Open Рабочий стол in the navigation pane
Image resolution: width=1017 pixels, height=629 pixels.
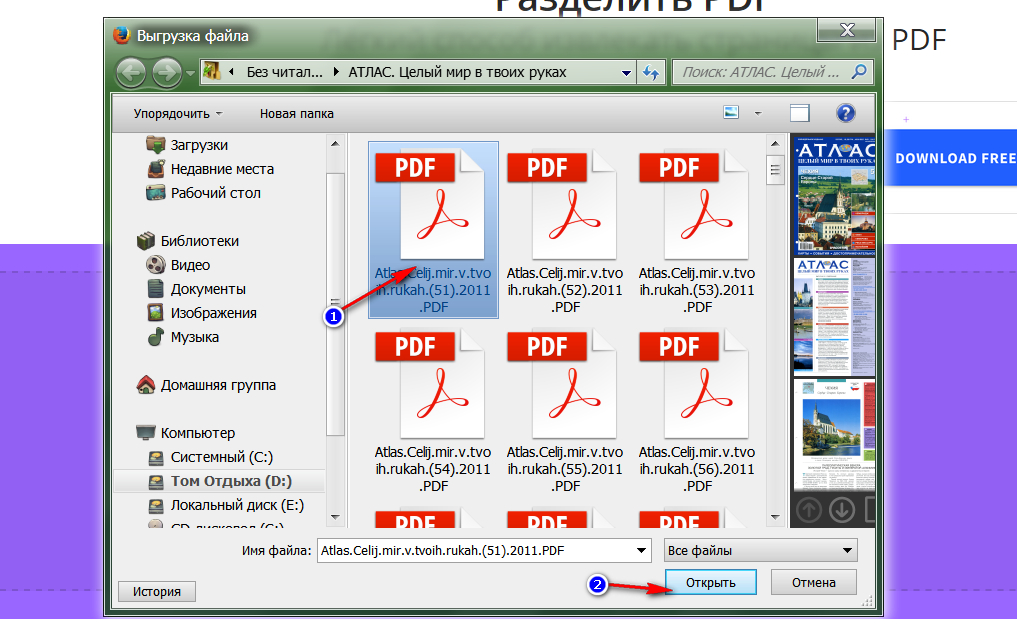click(x=203, y=193)
